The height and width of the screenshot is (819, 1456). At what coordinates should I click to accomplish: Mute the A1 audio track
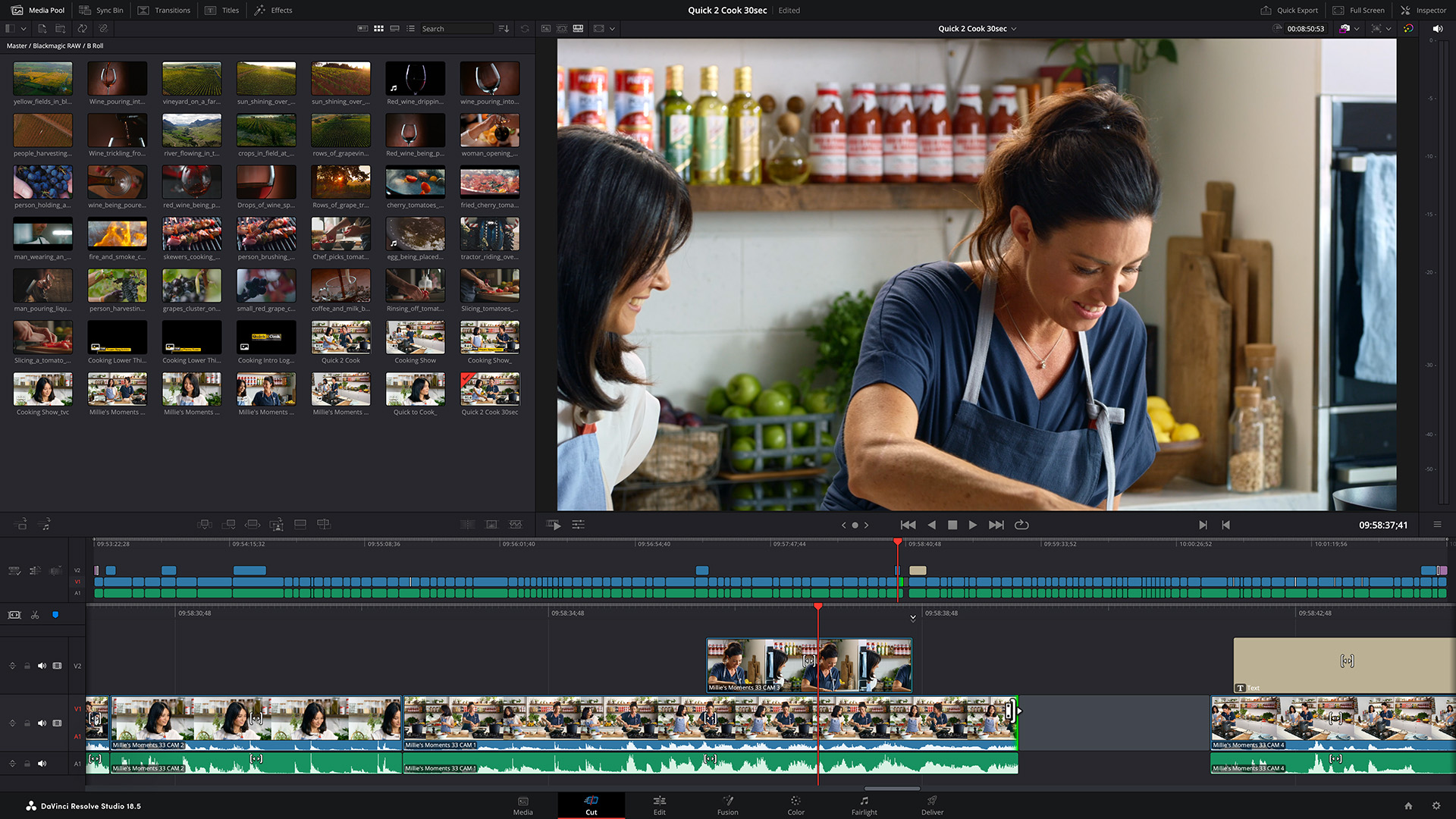[42, 764]
